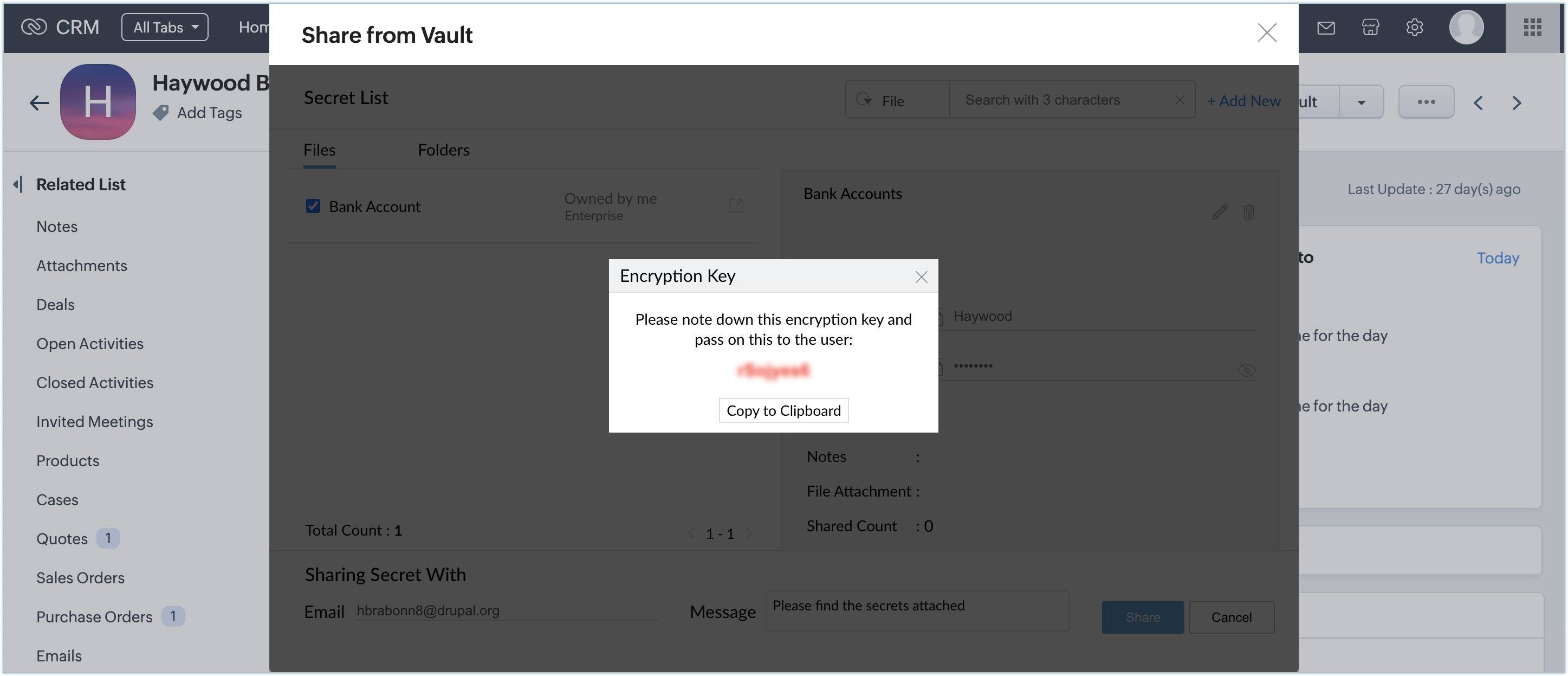Image resolution: width=1568 pixels, height=676 pixels.
Task: Click the Copy to Clipboard button
Action: coord(783,410)
